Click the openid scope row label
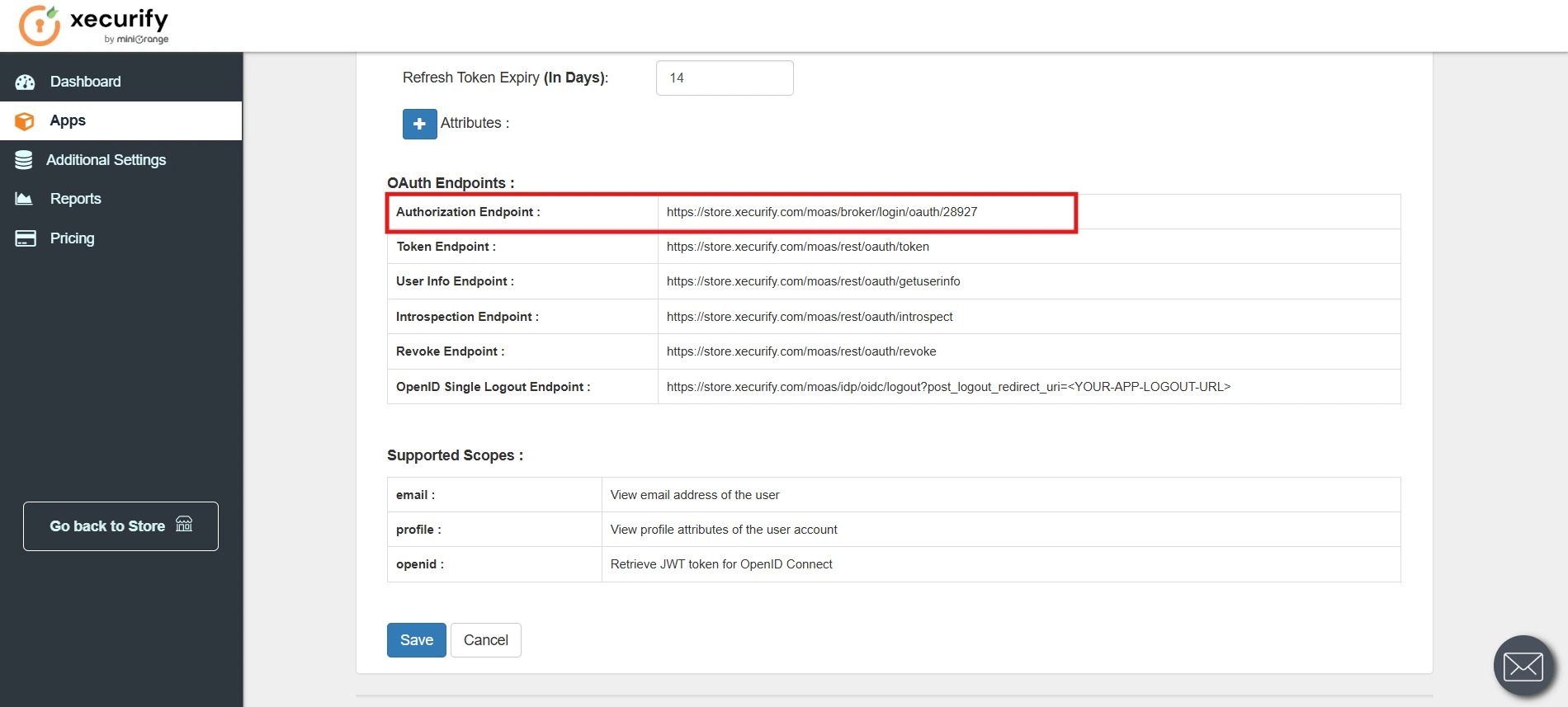The width and height of the screenshot is (1568, 707). (x=420, y=564)
